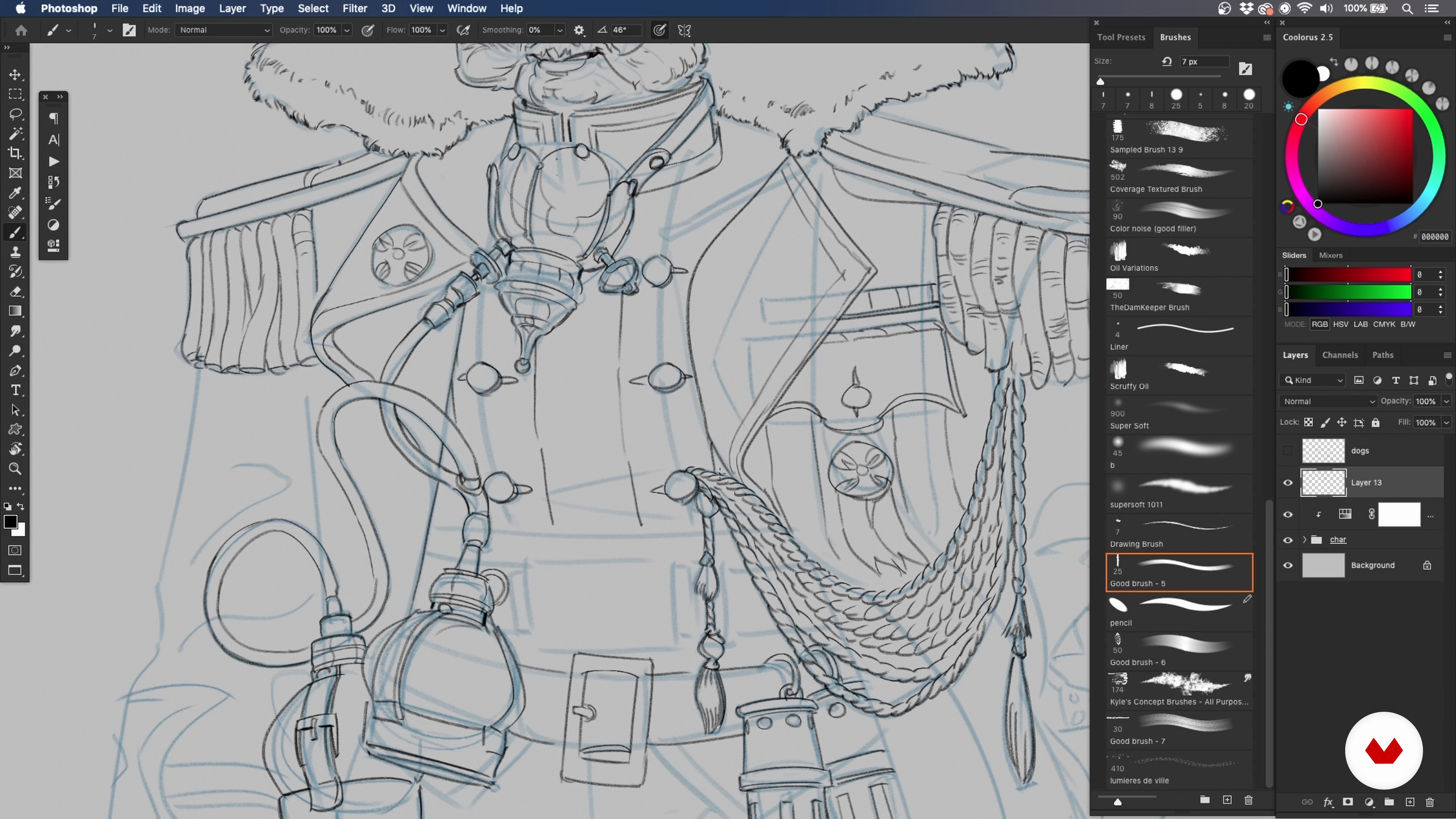The width and height of the screenshot is (1456, 819).
Task: Open the layer blend mode dropdown
Action: coord(1329,401)
